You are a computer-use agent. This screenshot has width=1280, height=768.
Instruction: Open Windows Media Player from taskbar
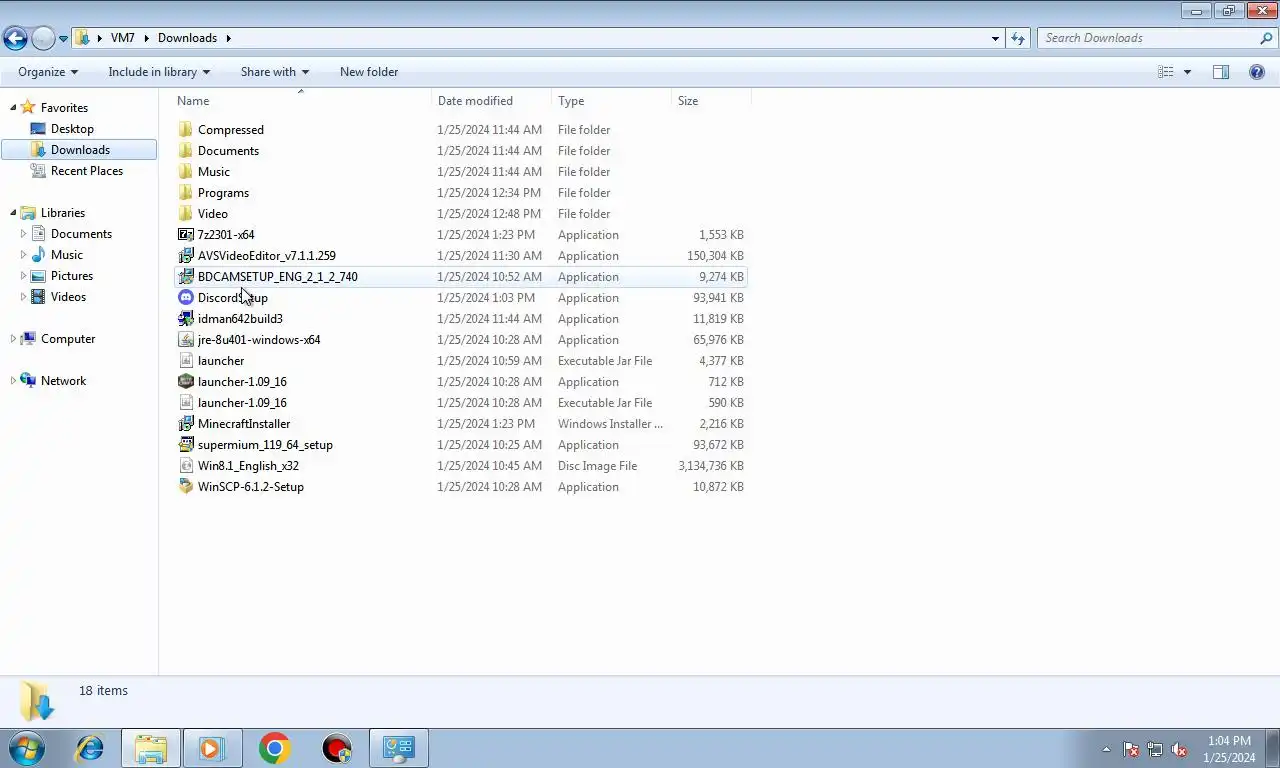point(212,748)
